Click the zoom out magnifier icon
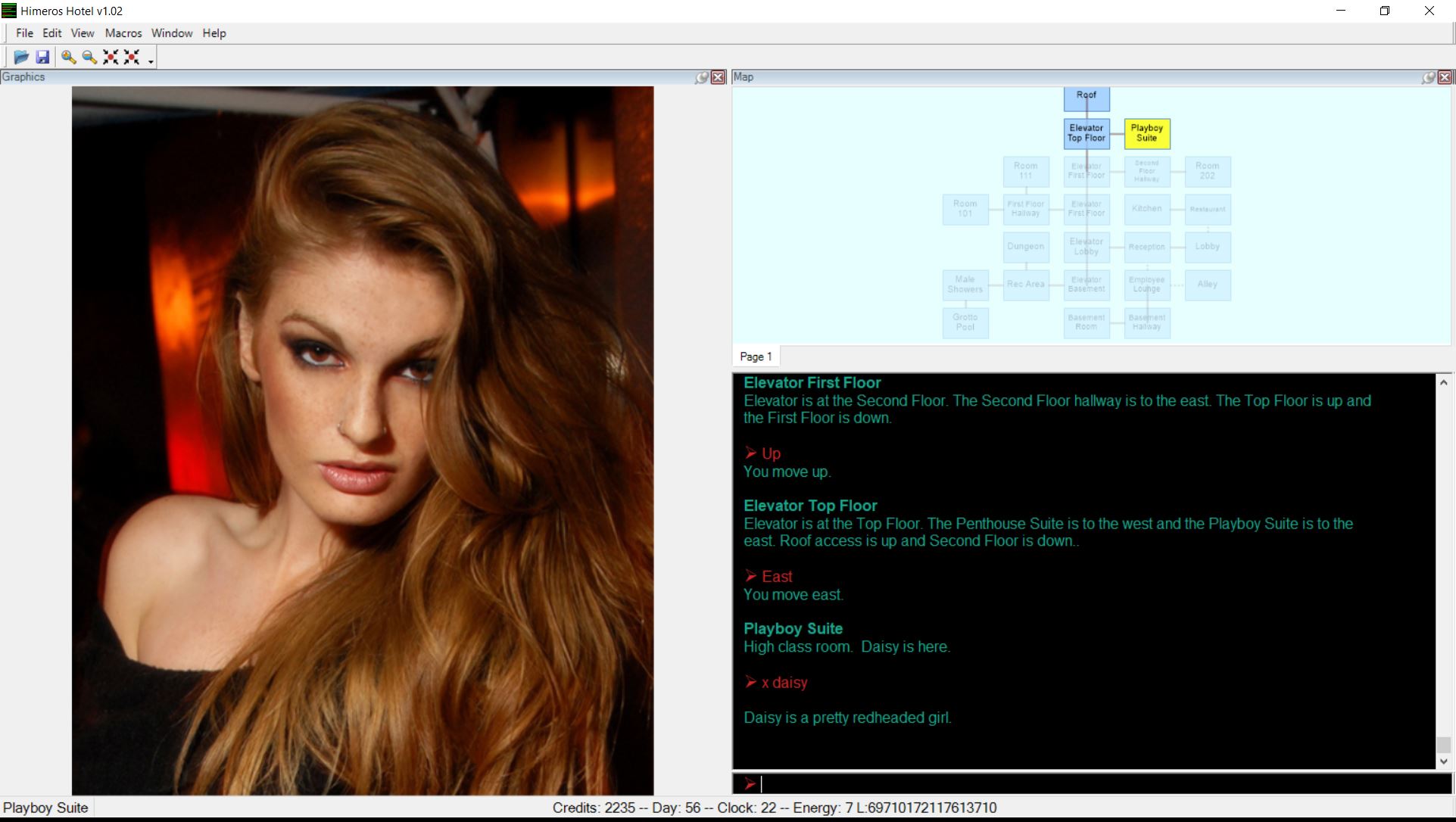This screenshot has height=822, width=1456. pos(89,57)
